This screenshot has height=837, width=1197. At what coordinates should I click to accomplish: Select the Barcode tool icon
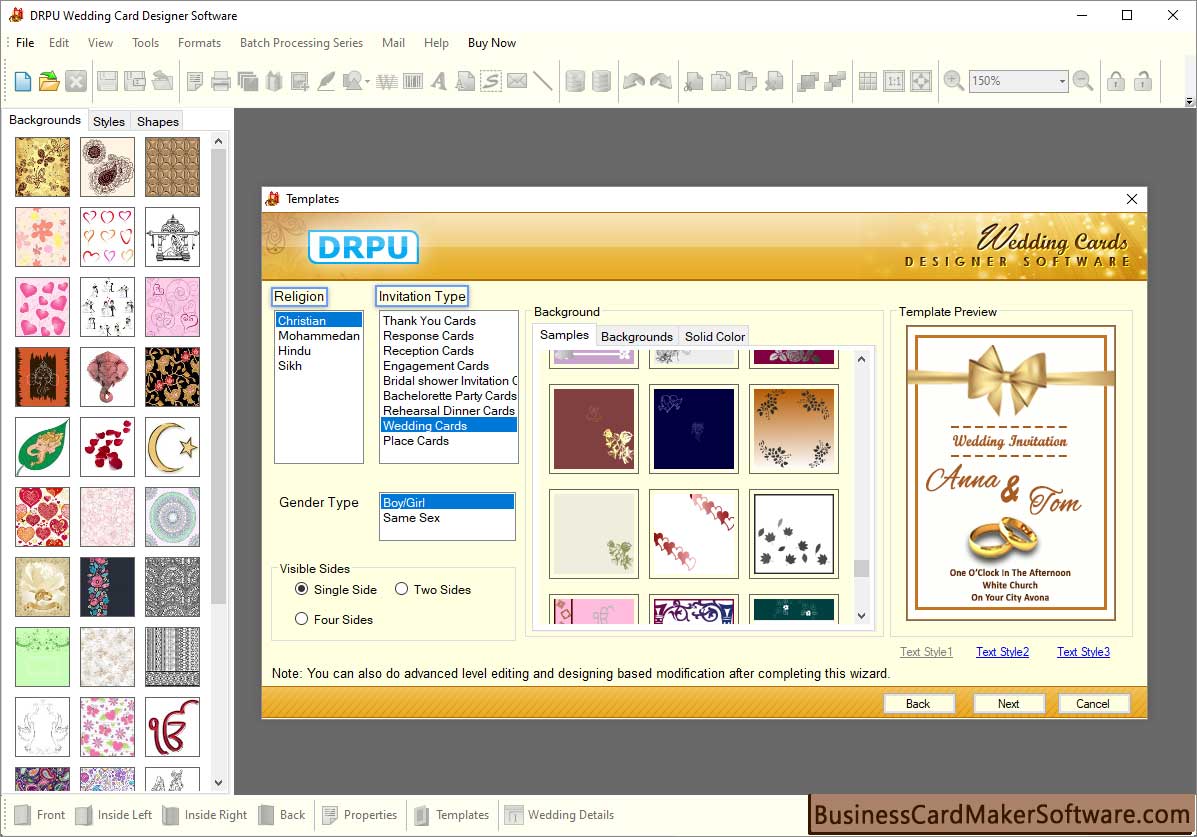pos(413,81)
